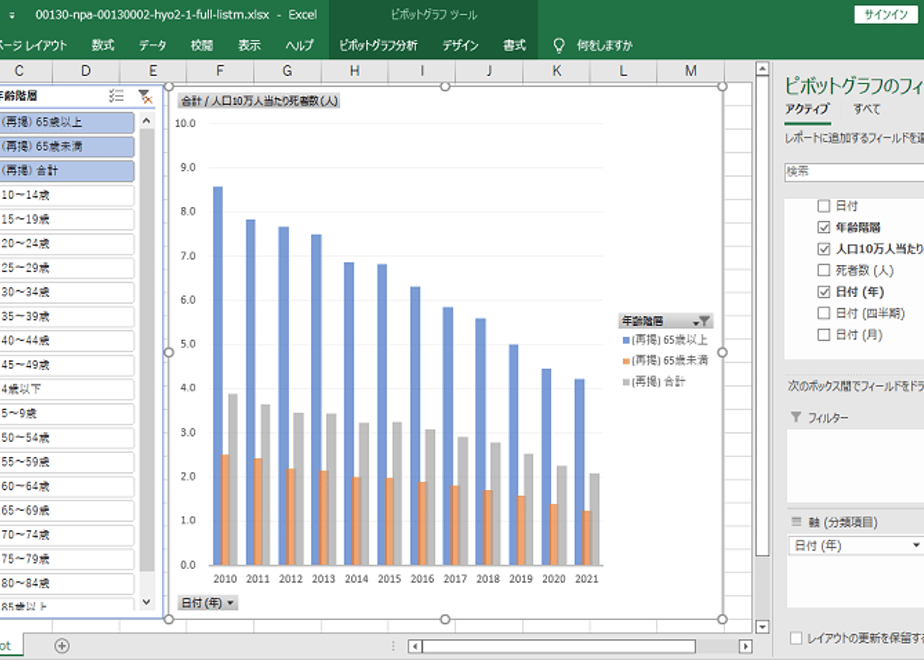Check the 日付 (月) field checkbox
This screenshot has height=660, width=924.
click(x=824, y=335)
